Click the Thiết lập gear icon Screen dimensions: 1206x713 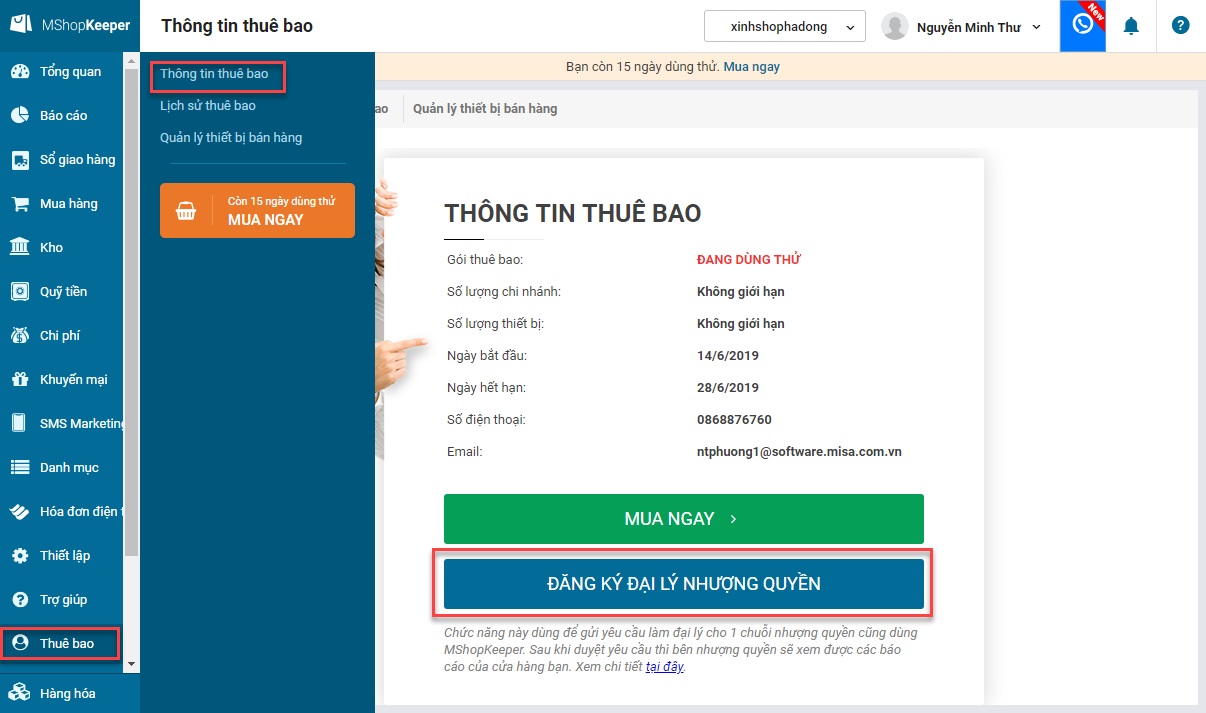click(20, 556)
